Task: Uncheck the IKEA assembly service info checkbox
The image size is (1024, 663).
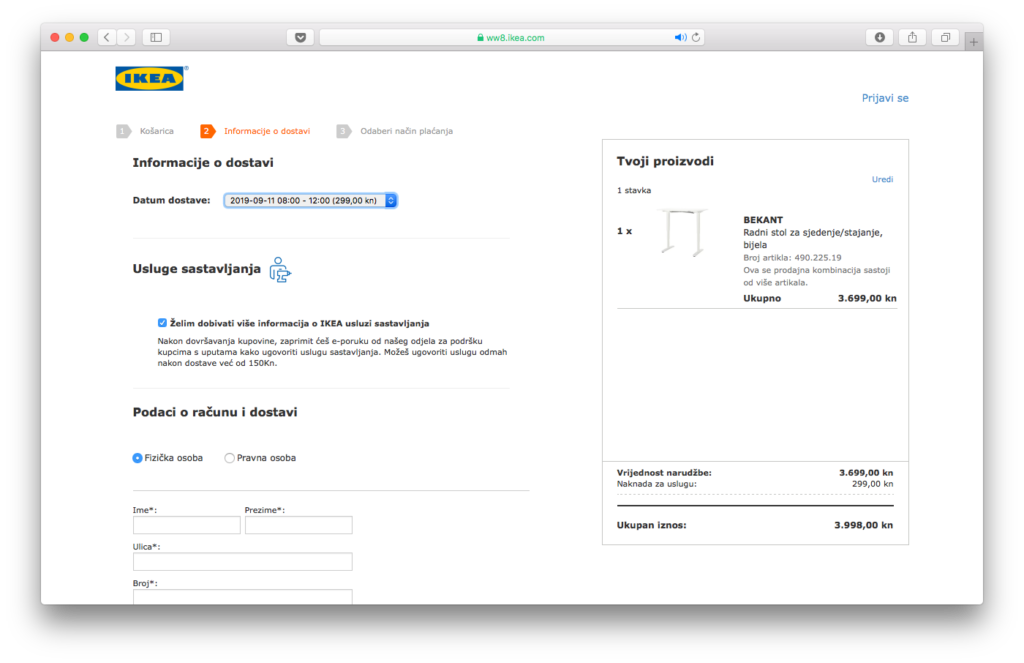Action: click(162, 323)
